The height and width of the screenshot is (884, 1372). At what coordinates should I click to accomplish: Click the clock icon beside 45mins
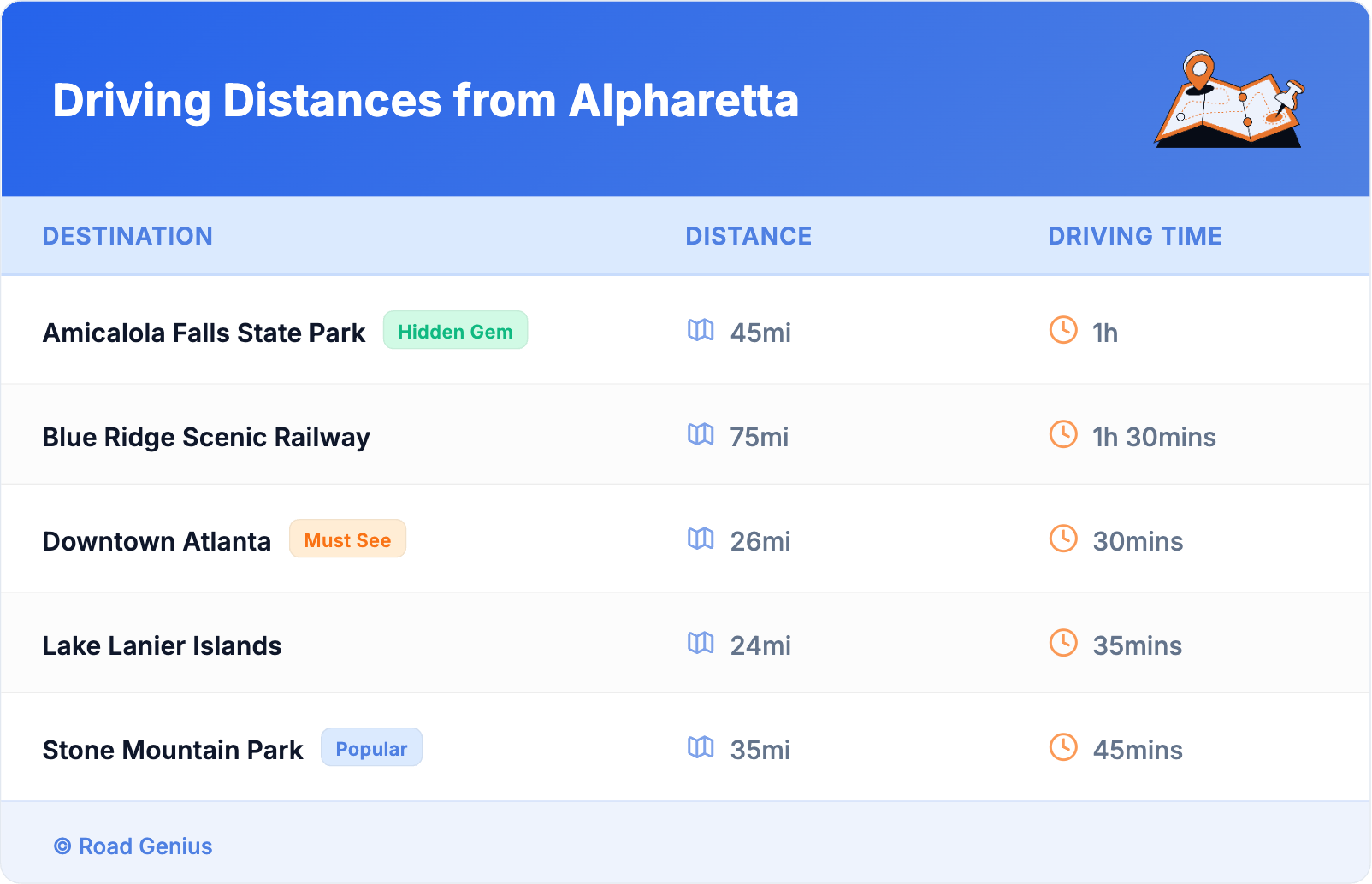tap(1063, 747)
